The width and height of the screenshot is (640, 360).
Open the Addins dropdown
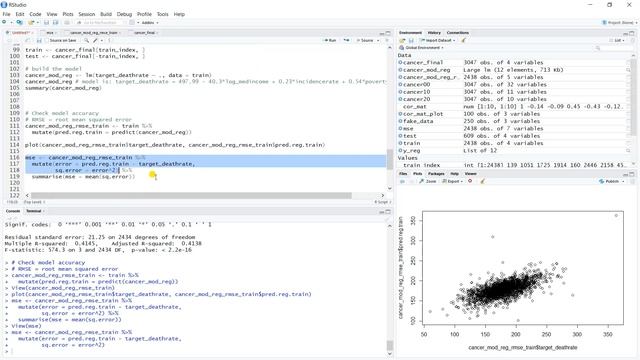pos(150,22)
